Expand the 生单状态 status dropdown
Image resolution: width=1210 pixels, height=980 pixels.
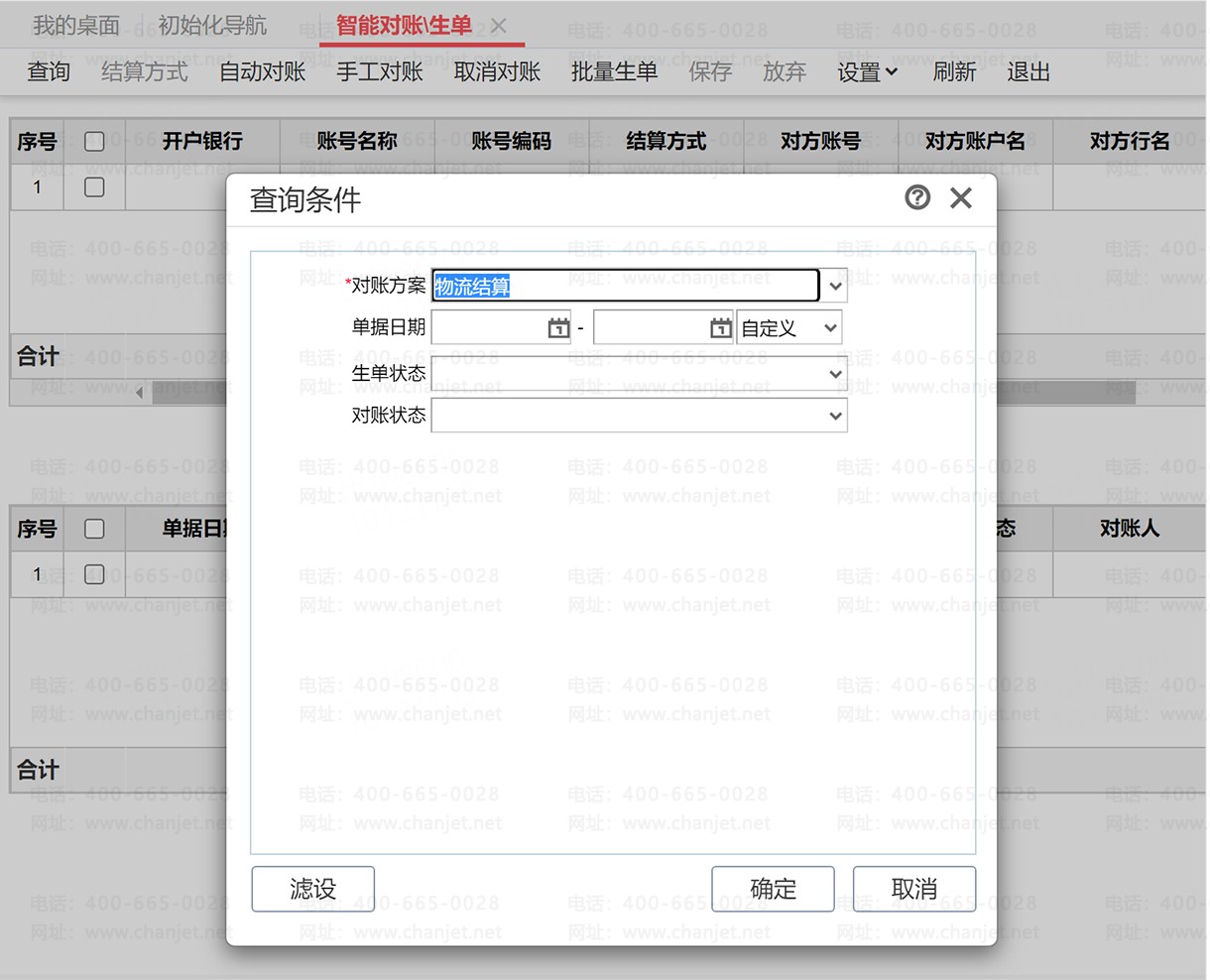(x=835, y=373)
